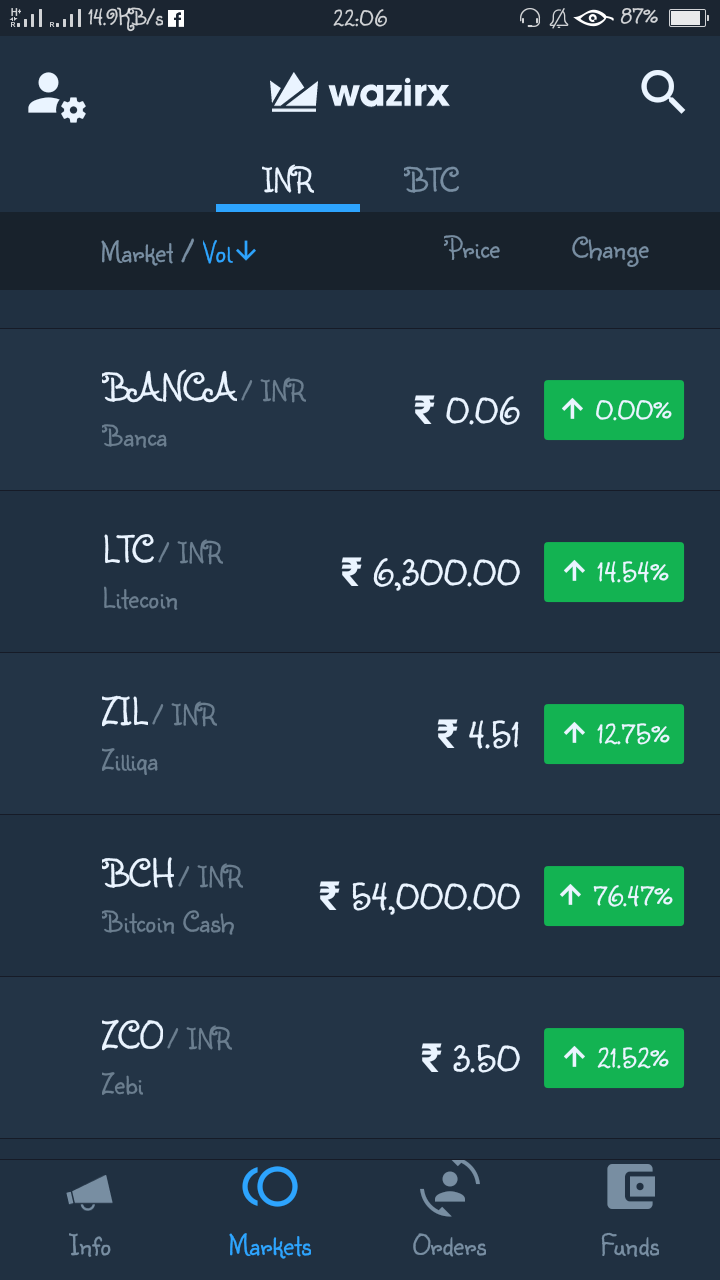The width and height of the screenshot is (720, 1280).
Task: Sort the list by Price column
Action: coord(472,250)
